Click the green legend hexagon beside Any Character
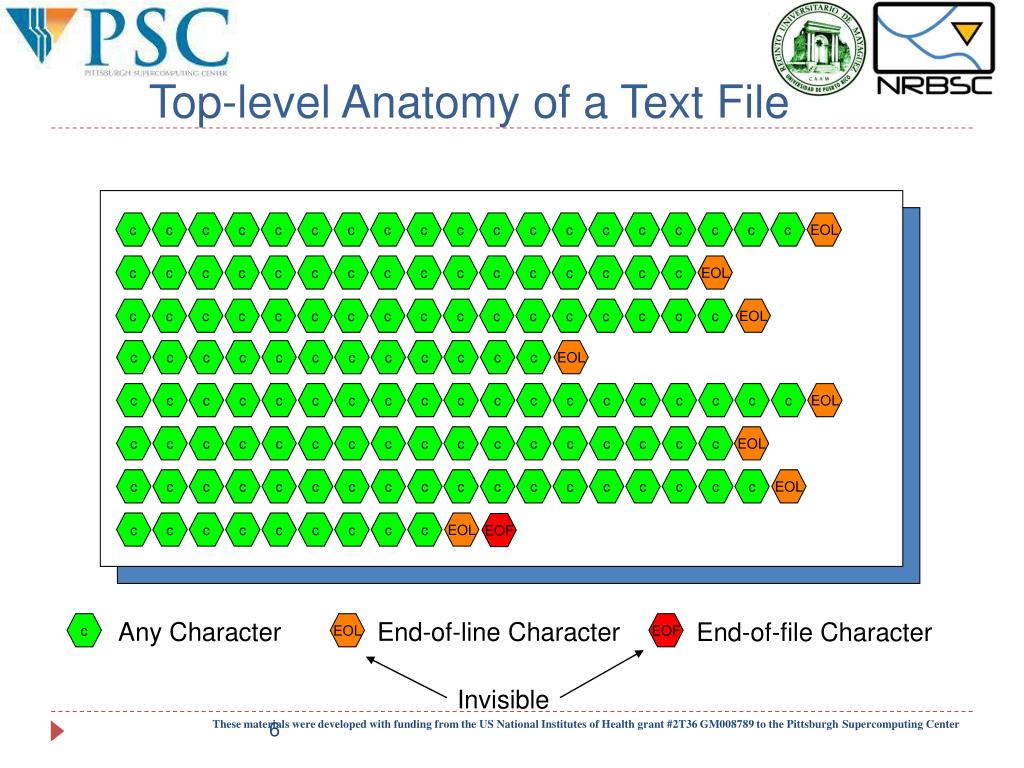This screenshot has height=768, width=1024. [84, 631]
